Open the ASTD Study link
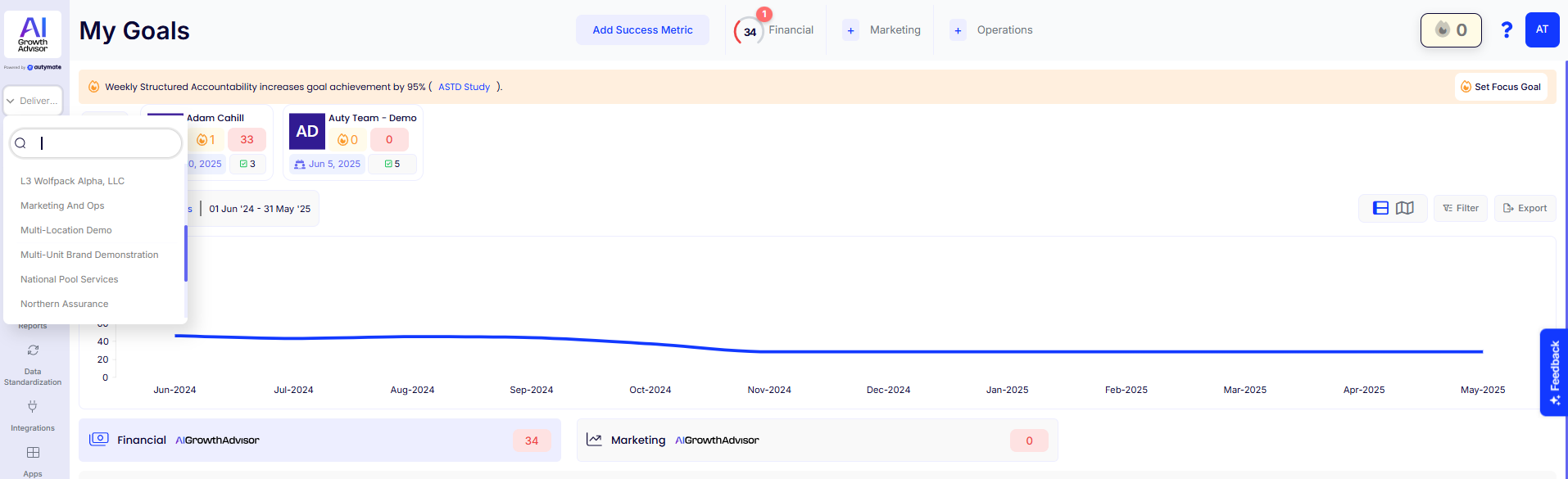 pyautogui.click(x=464, y=87)
